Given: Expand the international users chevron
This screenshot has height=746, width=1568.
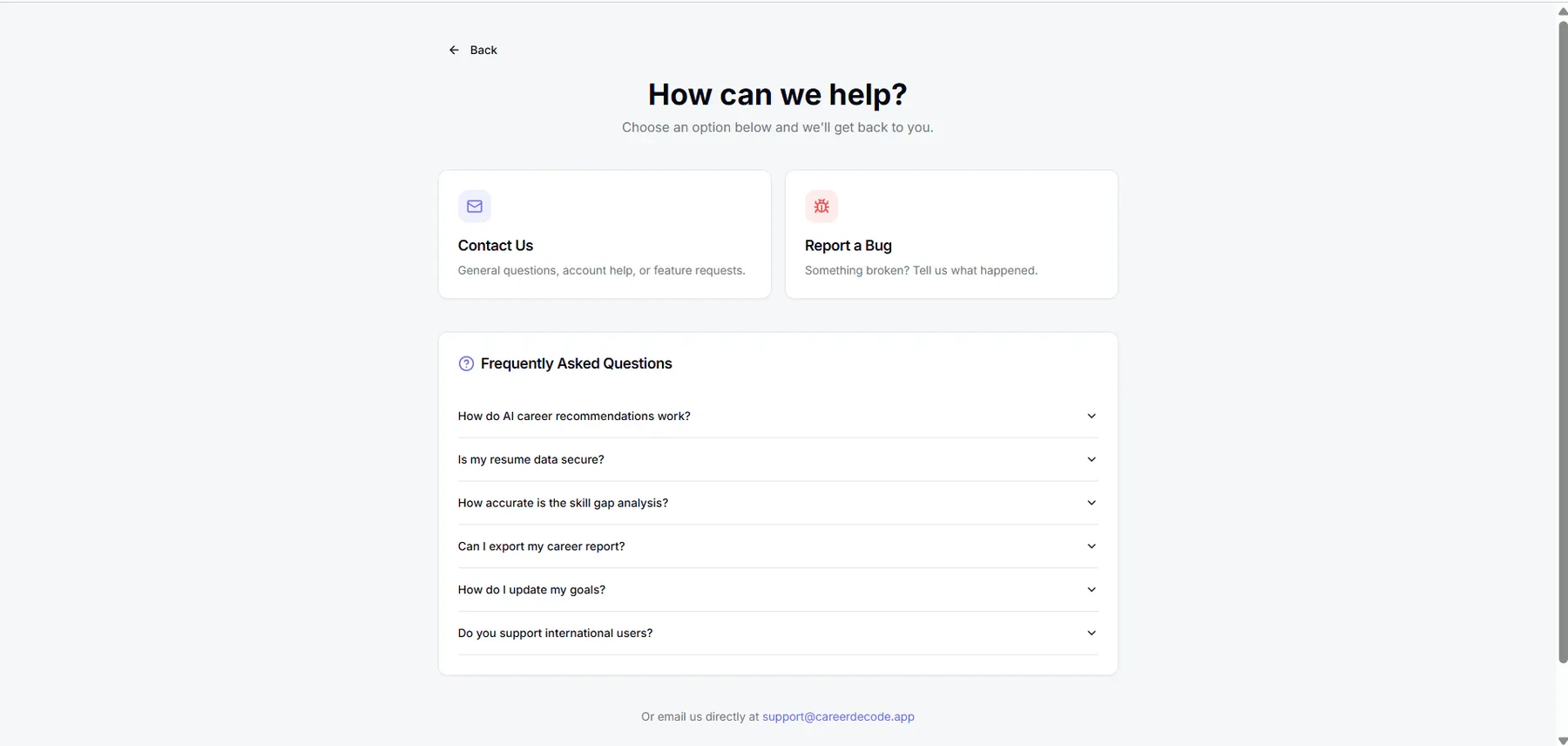Looking at the screenshot, I should [x=1092, y=634].
